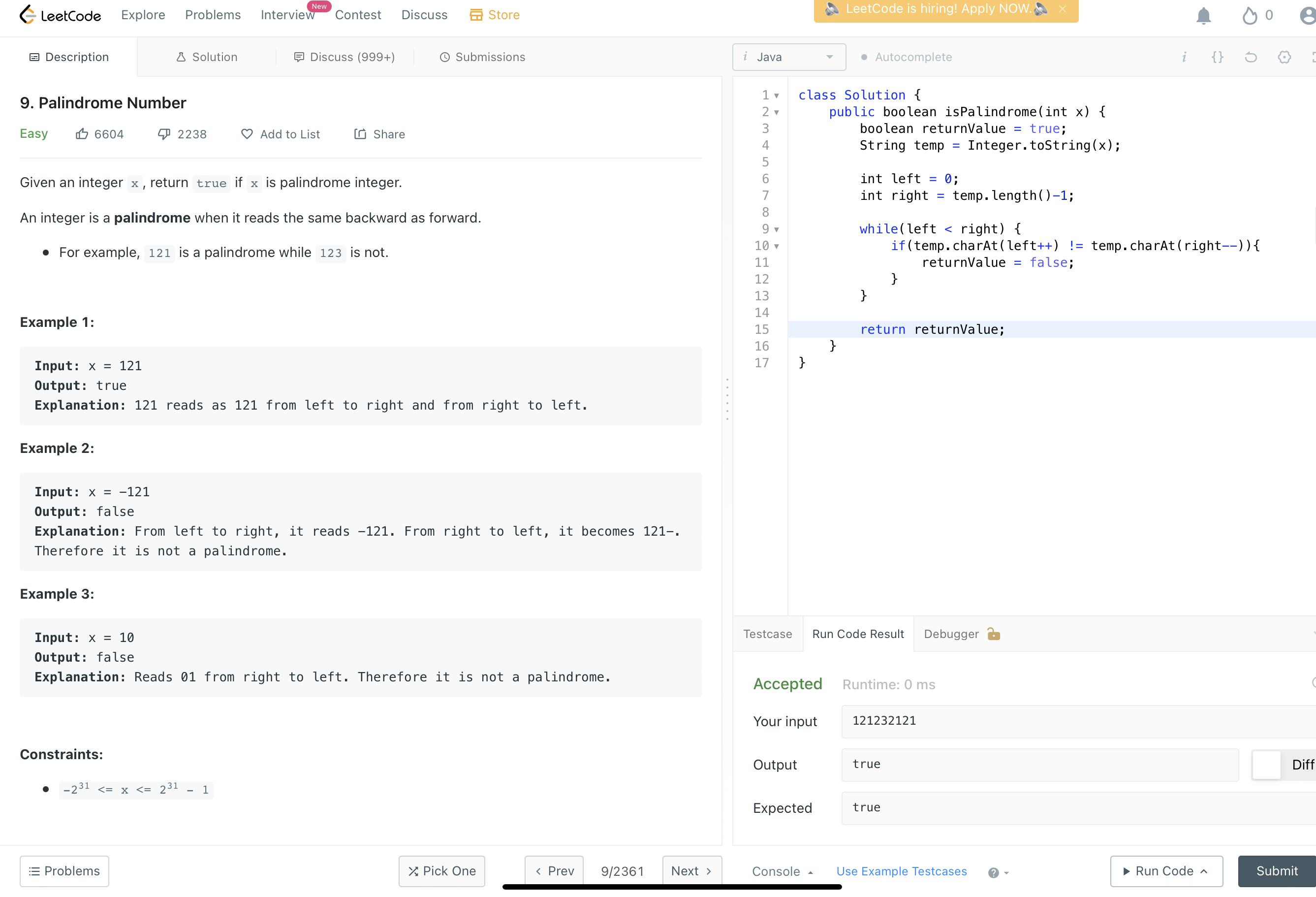The height and width of the screenshot is (897, 1316).
Task: Collapse the class Solution block at line 1
Action: 777,96
